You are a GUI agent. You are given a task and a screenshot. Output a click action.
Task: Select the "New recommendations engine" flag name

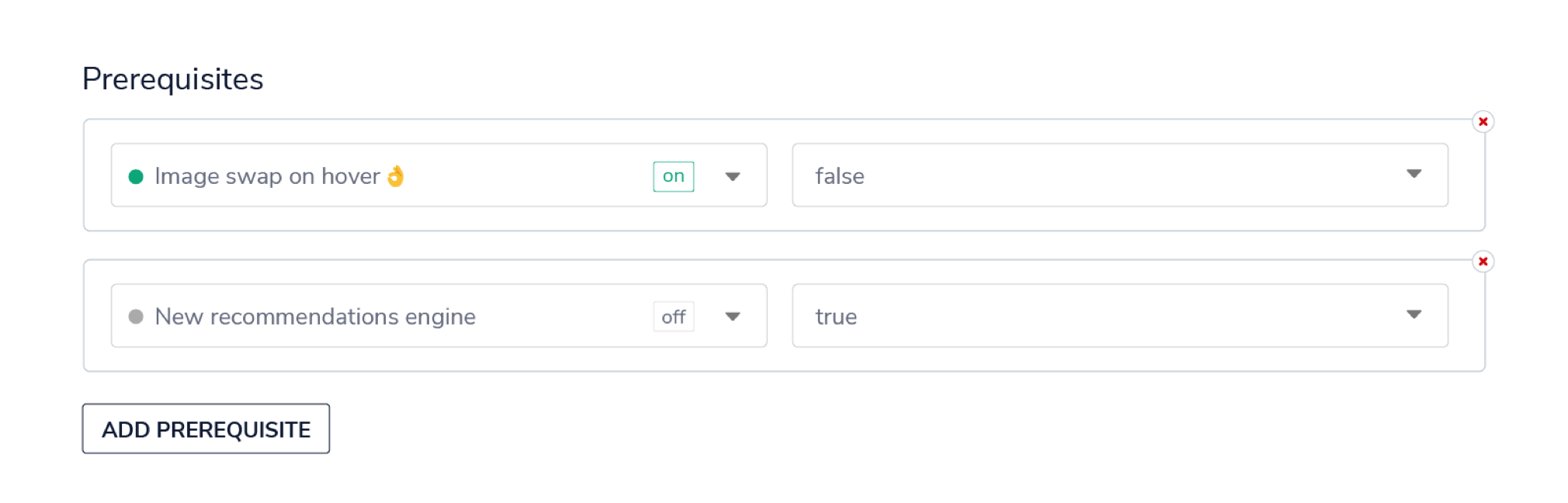point(315,317)
